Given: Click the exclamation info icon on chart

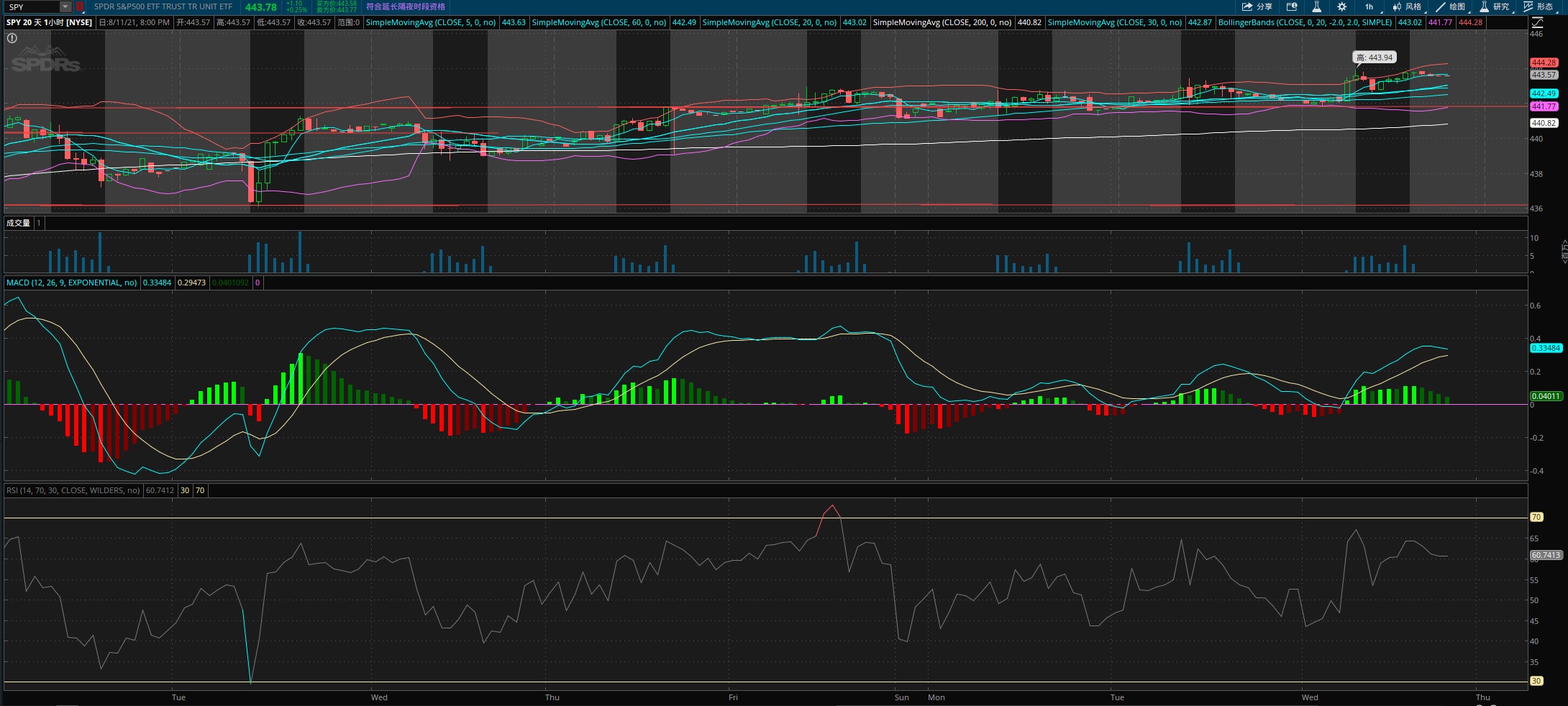Looking at the screenshot, I should (12, 38).
